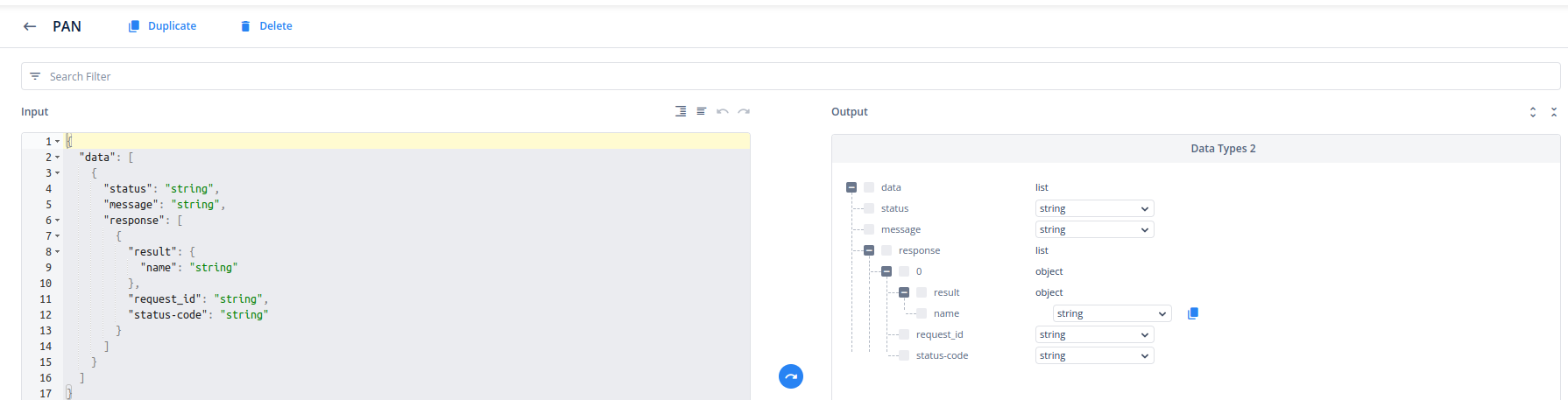Go back using the arrow beside PAN

(30, 26)
